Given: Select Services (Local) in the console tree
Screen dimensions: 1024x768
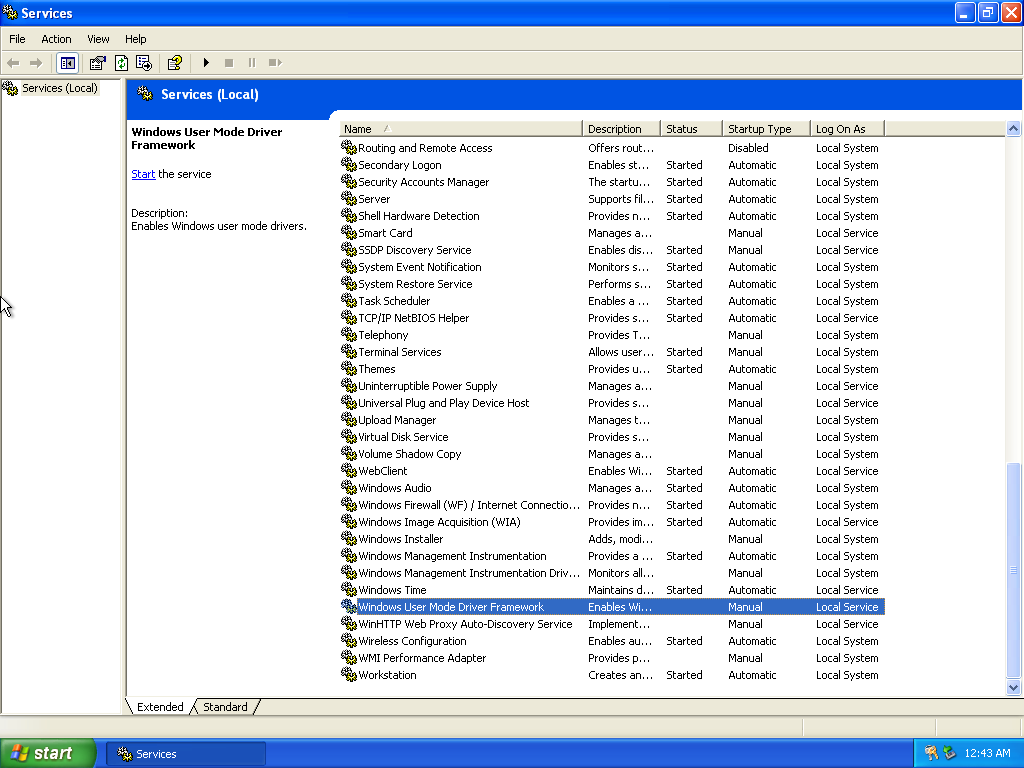Looking at the screenshot, I should (x=59, y=88).
